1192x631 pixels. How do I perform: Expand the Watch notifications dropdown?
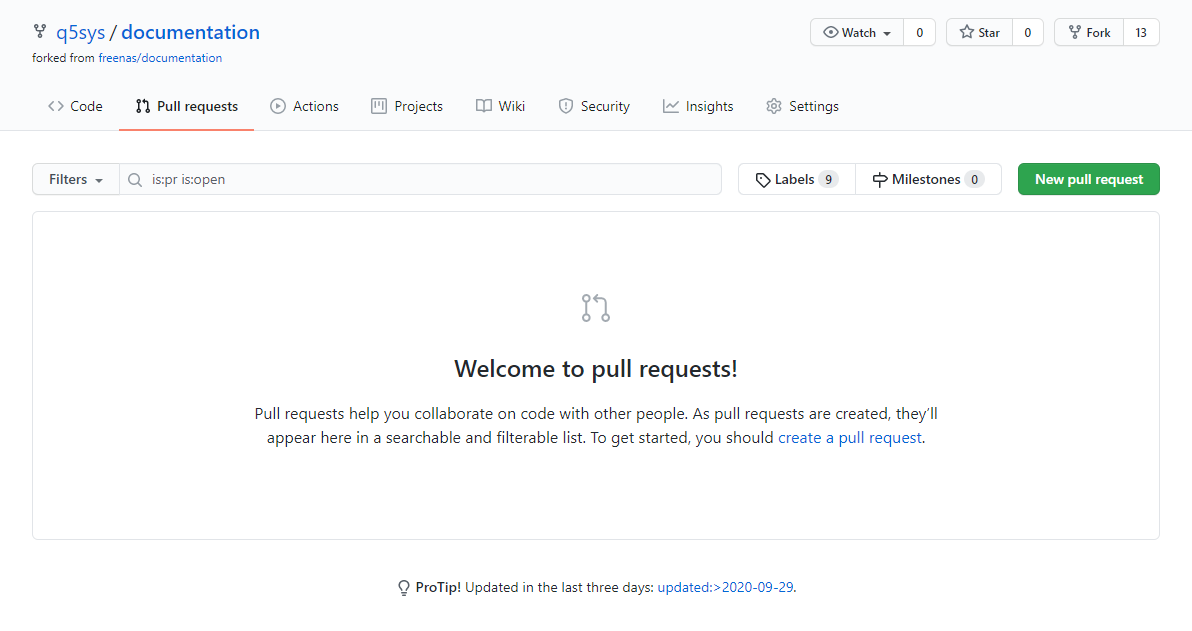(x=857, y=33)
